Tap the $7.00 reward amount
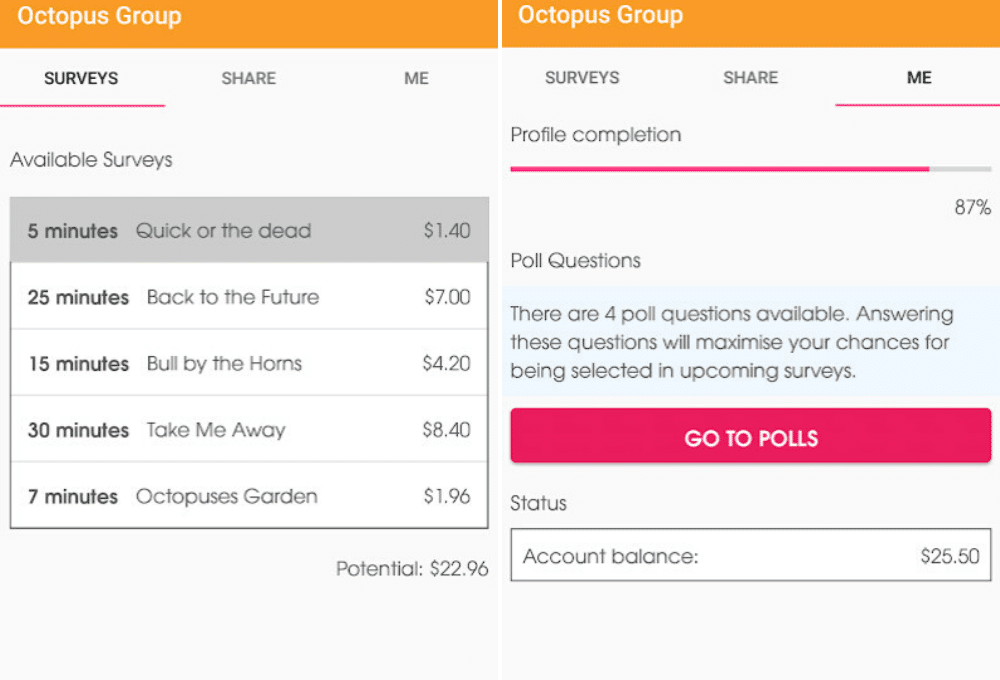The image size is (1000, 680). (447, 297)
